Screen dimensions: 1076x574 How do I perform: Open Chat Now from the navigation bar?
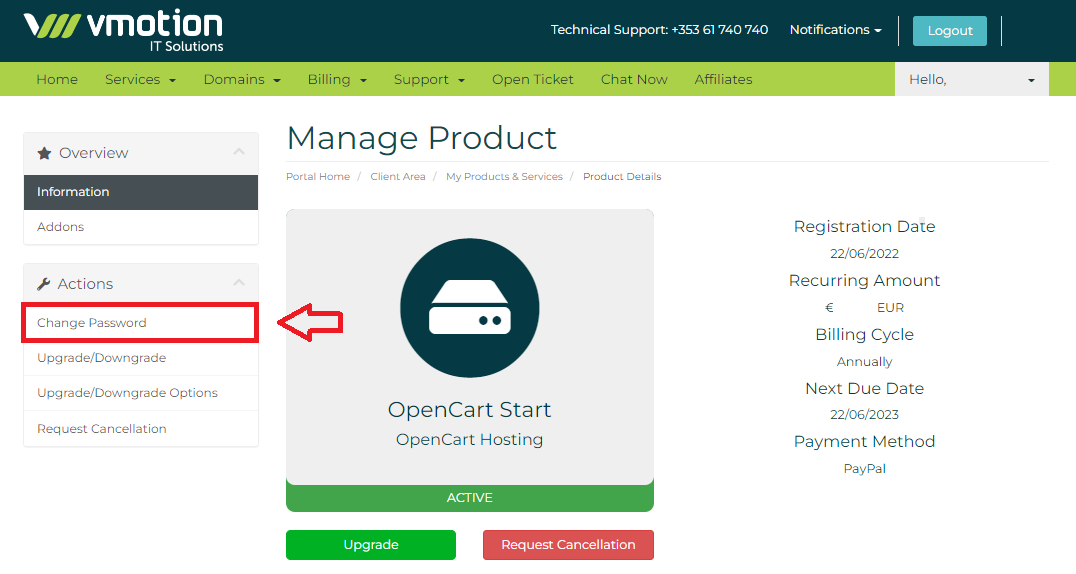[x=634, y=79]
